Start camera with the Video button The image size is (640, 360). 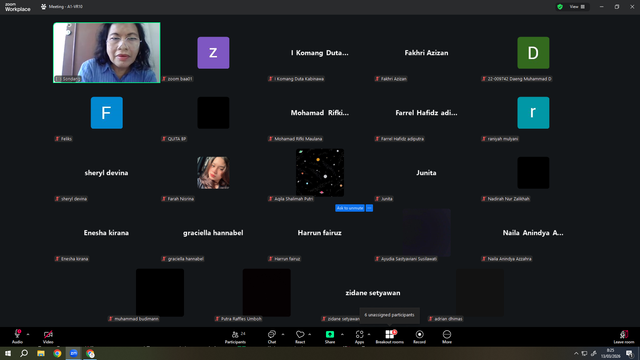[x=48, y=337]
